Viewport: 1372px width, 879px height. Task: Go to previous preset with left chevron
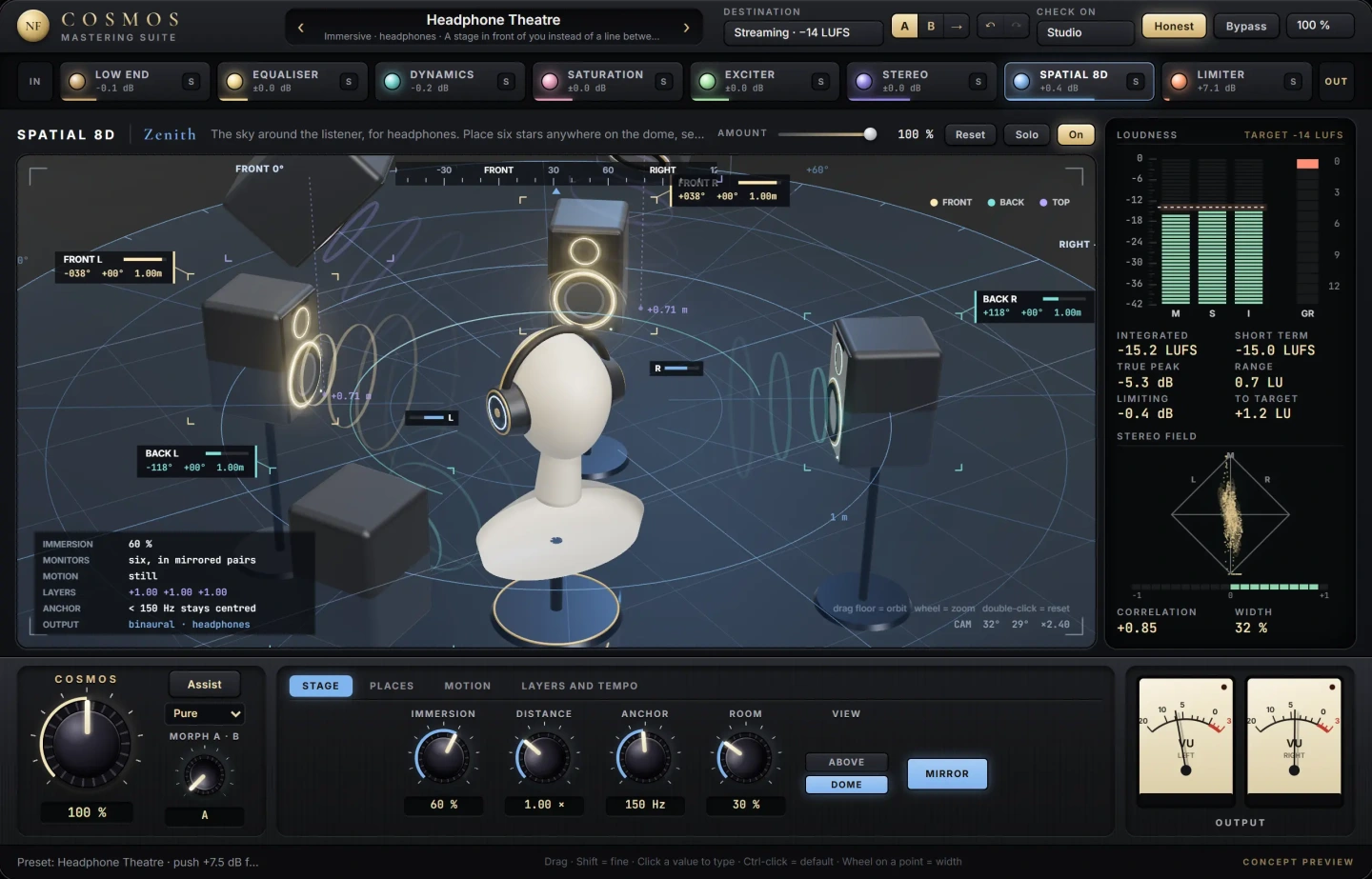coord(301,28)
